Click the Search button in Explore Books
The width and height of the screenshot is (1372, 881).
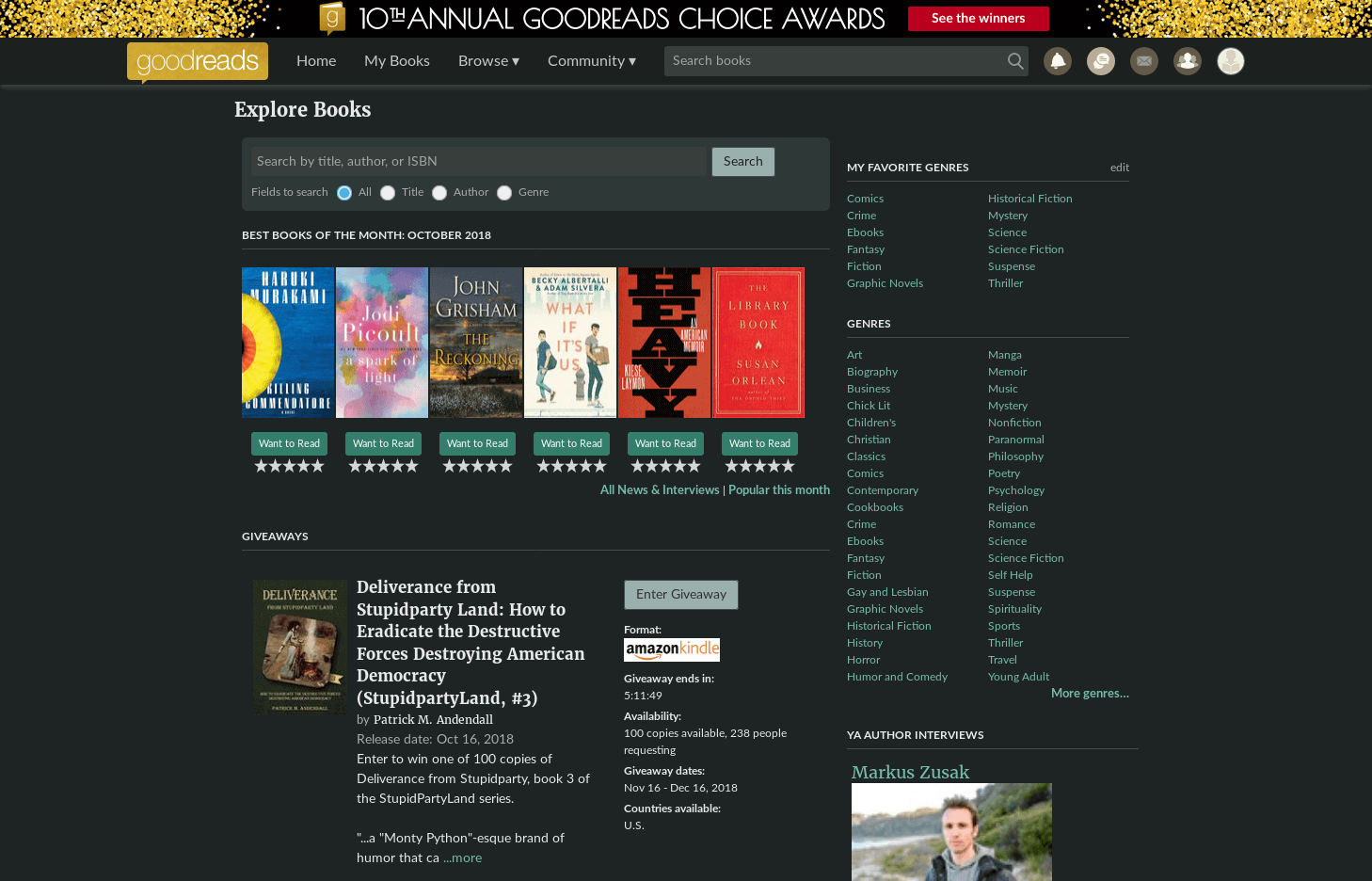click(x=743, y=162)
